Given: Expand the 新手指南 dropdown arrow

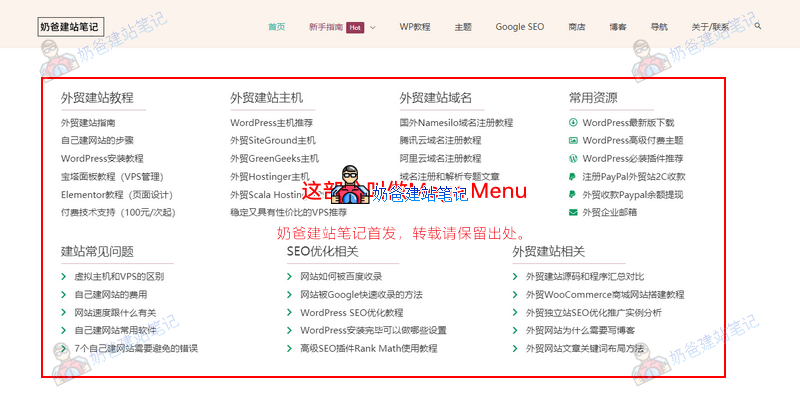Looking at the screenshot, I should click(x=372, y=28).
